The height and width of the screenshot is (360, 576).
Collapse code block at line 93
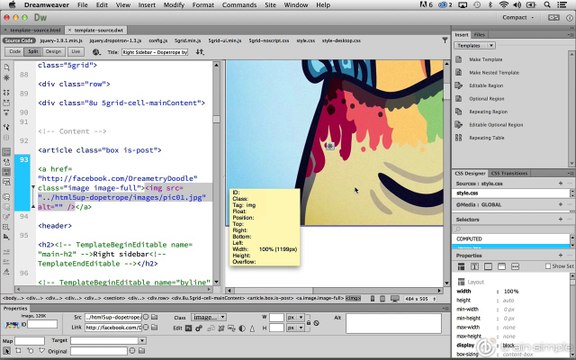pyautogui.click(x=33, y=187)
